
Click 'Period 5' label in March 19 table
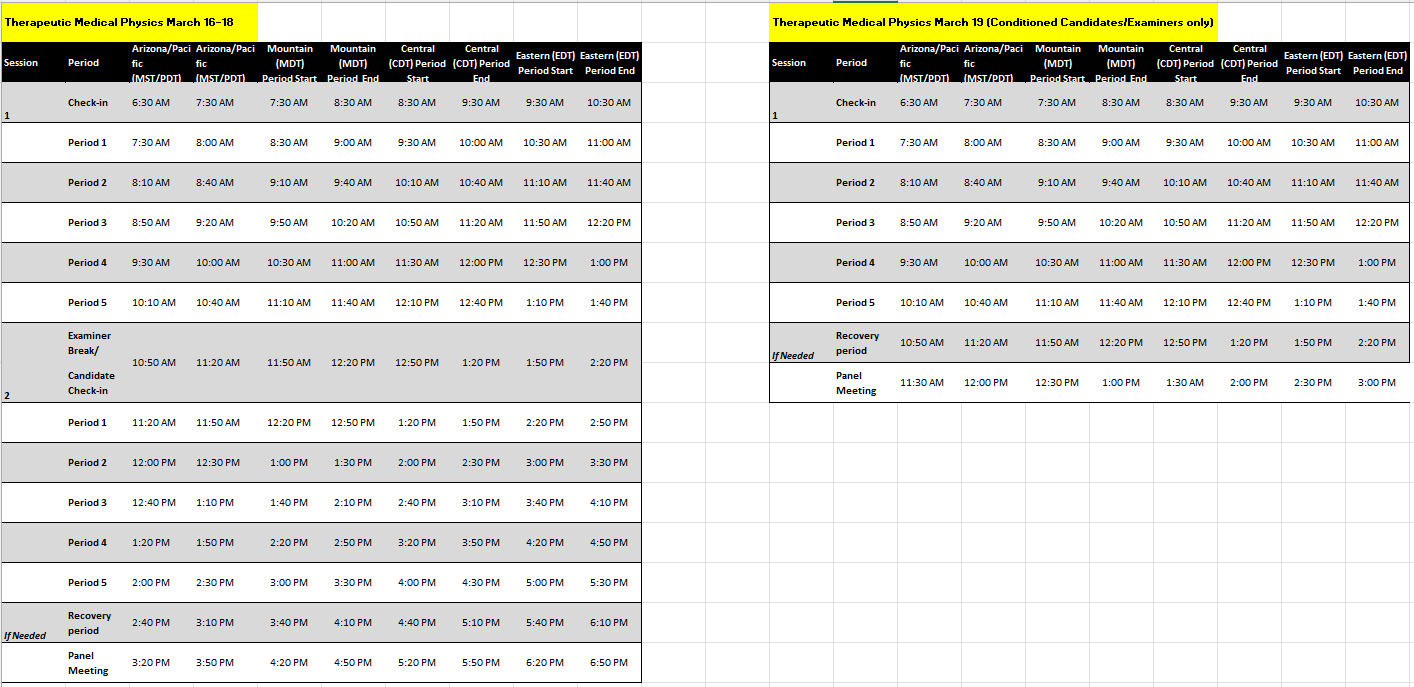pyautogui.click(x=855, y=303)
